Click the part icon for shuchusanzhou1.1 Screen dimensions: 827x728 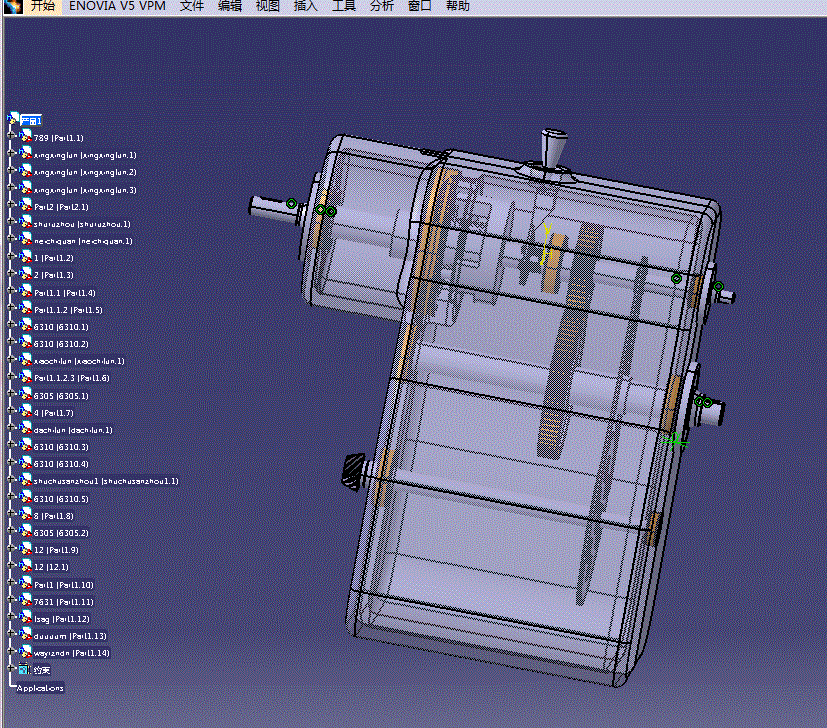(x=25, y=480)
